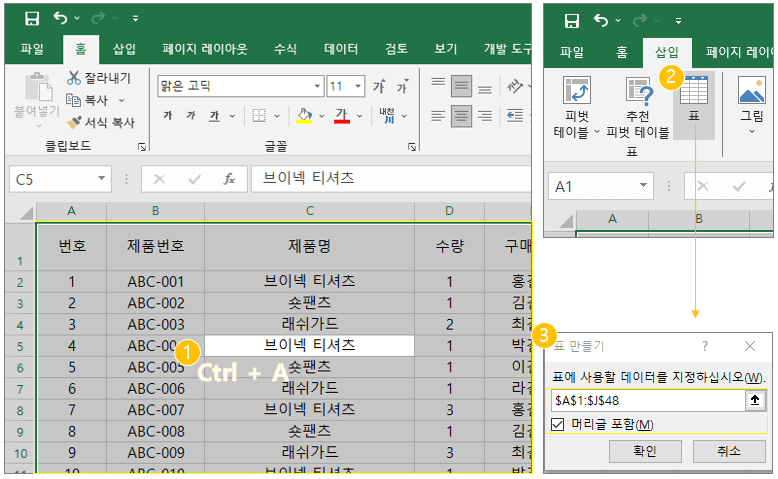778x479 pixels.
Task: Click 추천 피벗 테이블 icon
Action: tap(638, 91)
